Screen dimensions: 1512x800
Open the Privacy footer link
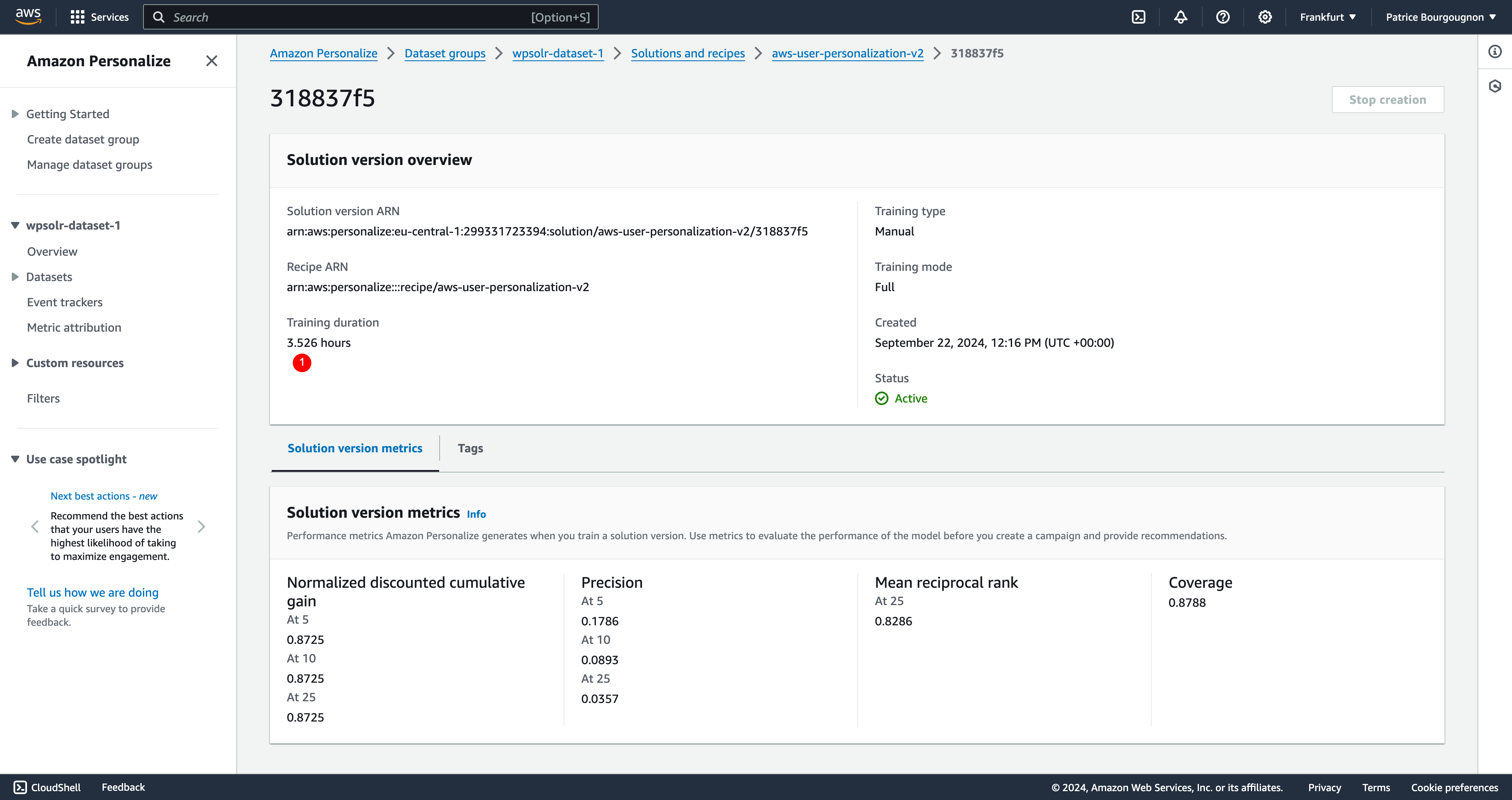(x=1324, y=788)
